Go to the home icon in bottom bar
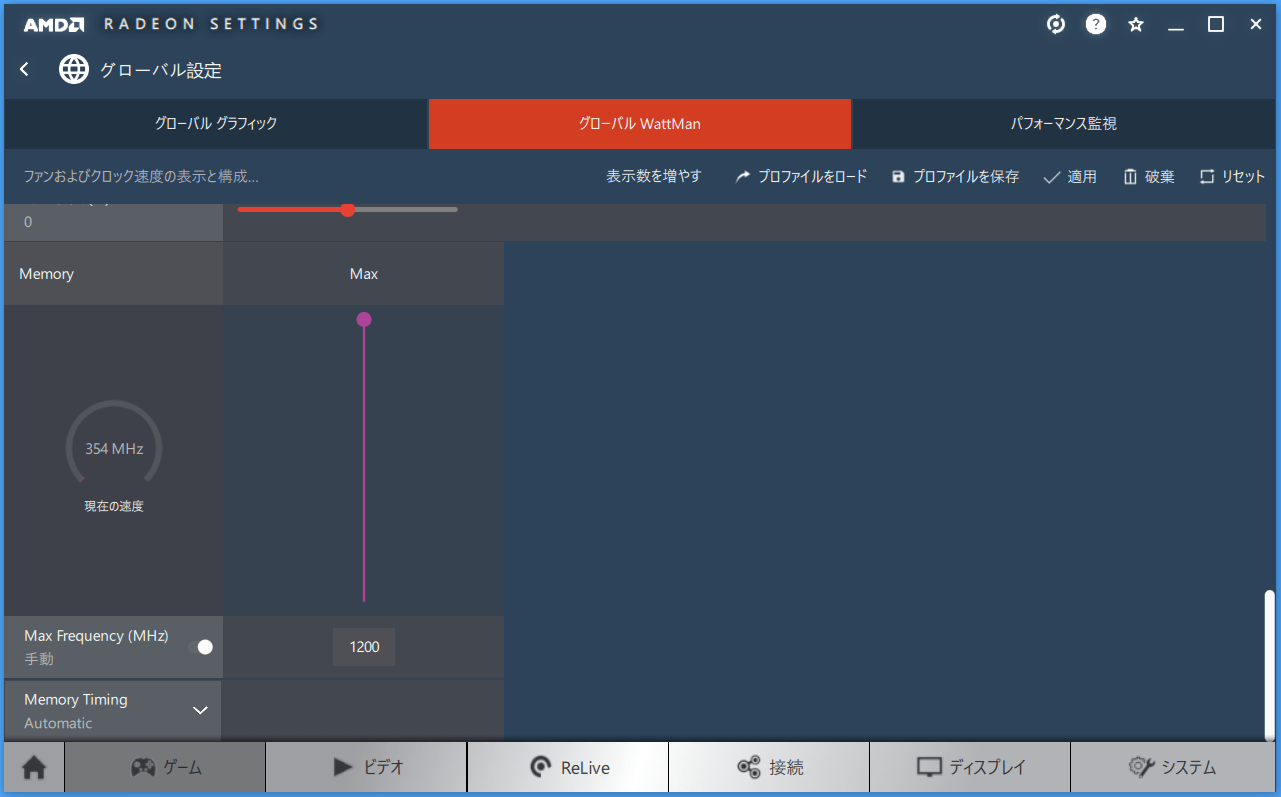 [34, 767]
